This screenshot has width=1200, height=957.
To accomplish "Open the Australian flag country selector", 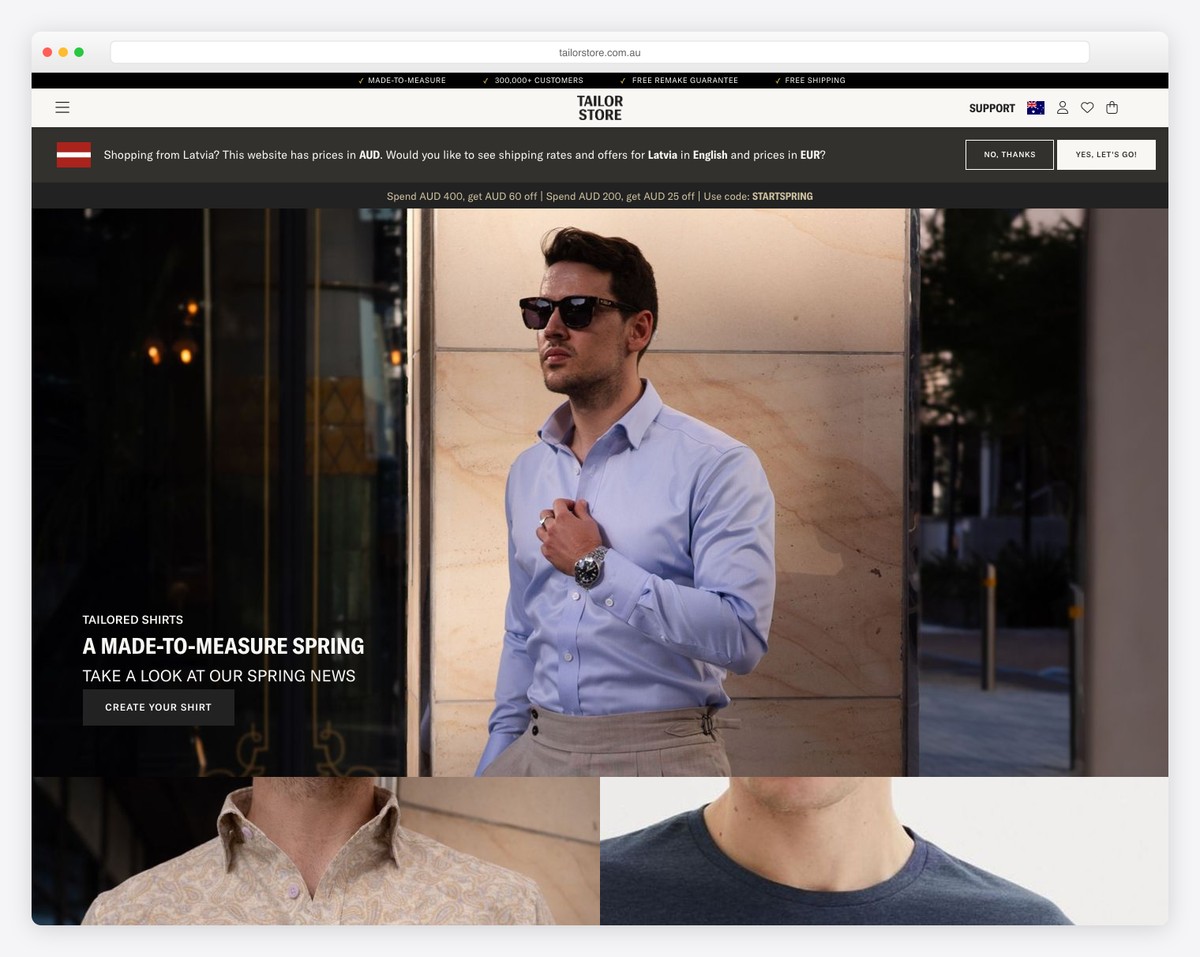I will (x=1035, y=108).
